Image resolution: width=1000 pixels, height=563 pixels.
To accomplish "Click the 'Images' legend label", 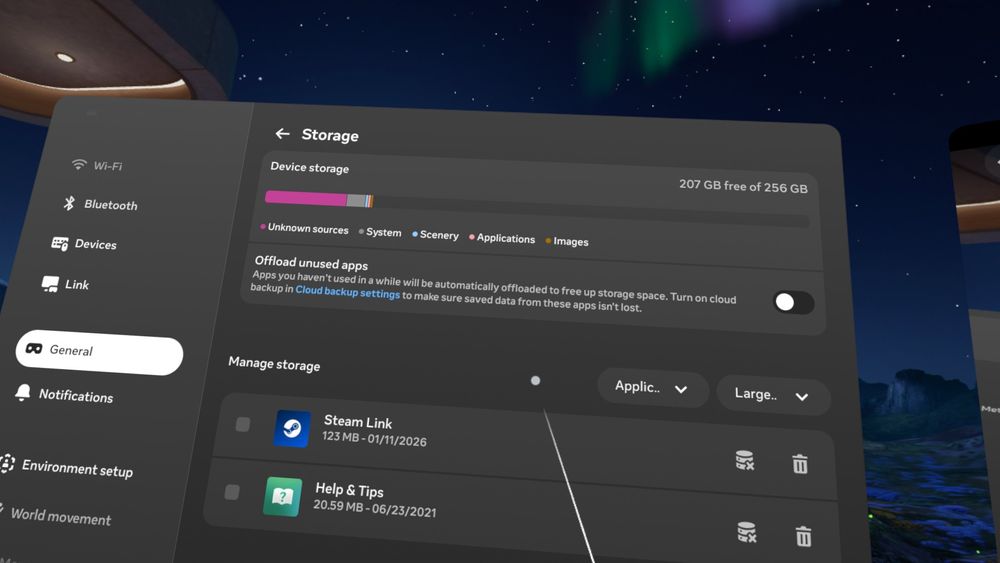I will tap(571, 242).
